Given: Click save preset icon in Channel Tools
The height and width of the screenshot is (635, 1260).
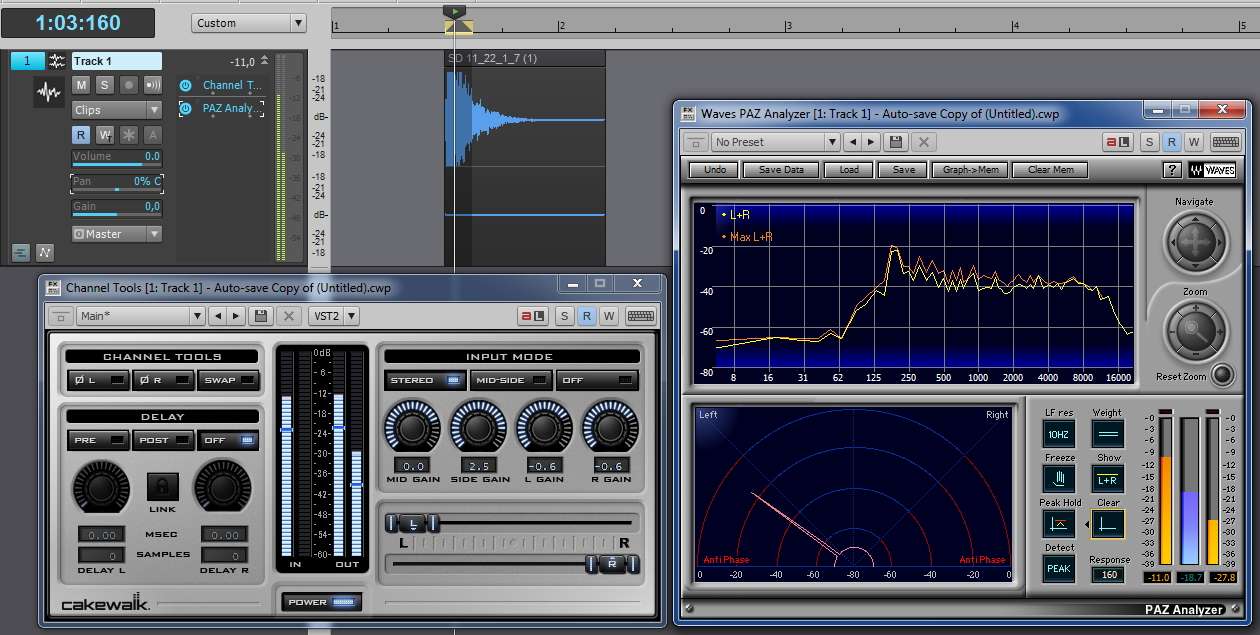Looking at the screenshot, I should tap(261, 316).
